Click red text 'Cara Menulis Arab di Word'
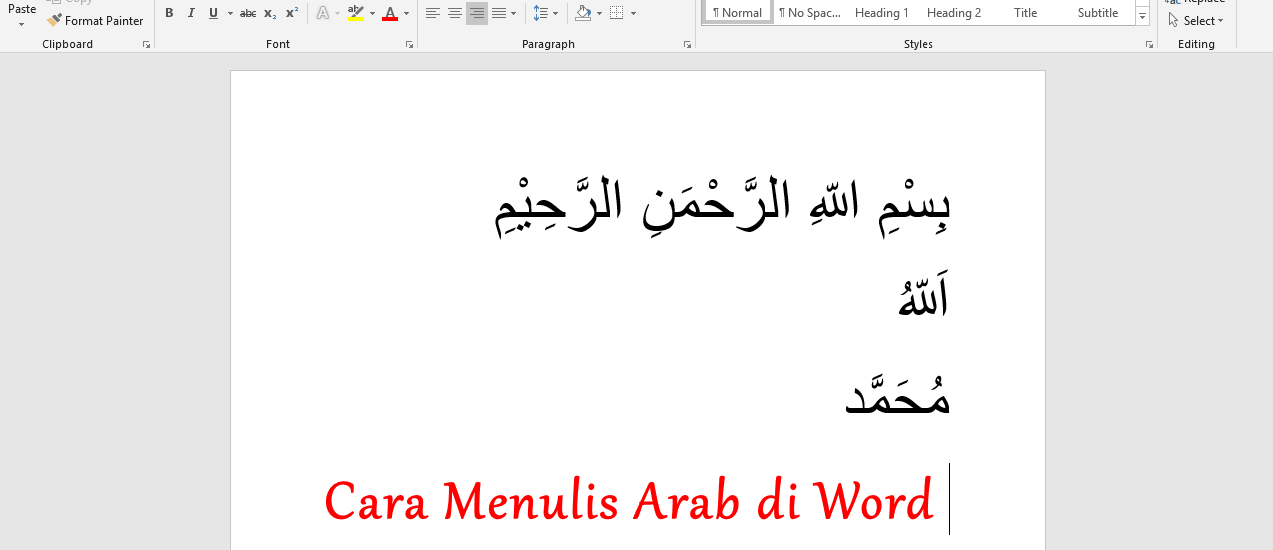Image resolution: width=1273 pixels, height=550 pixels. (629, 501)
